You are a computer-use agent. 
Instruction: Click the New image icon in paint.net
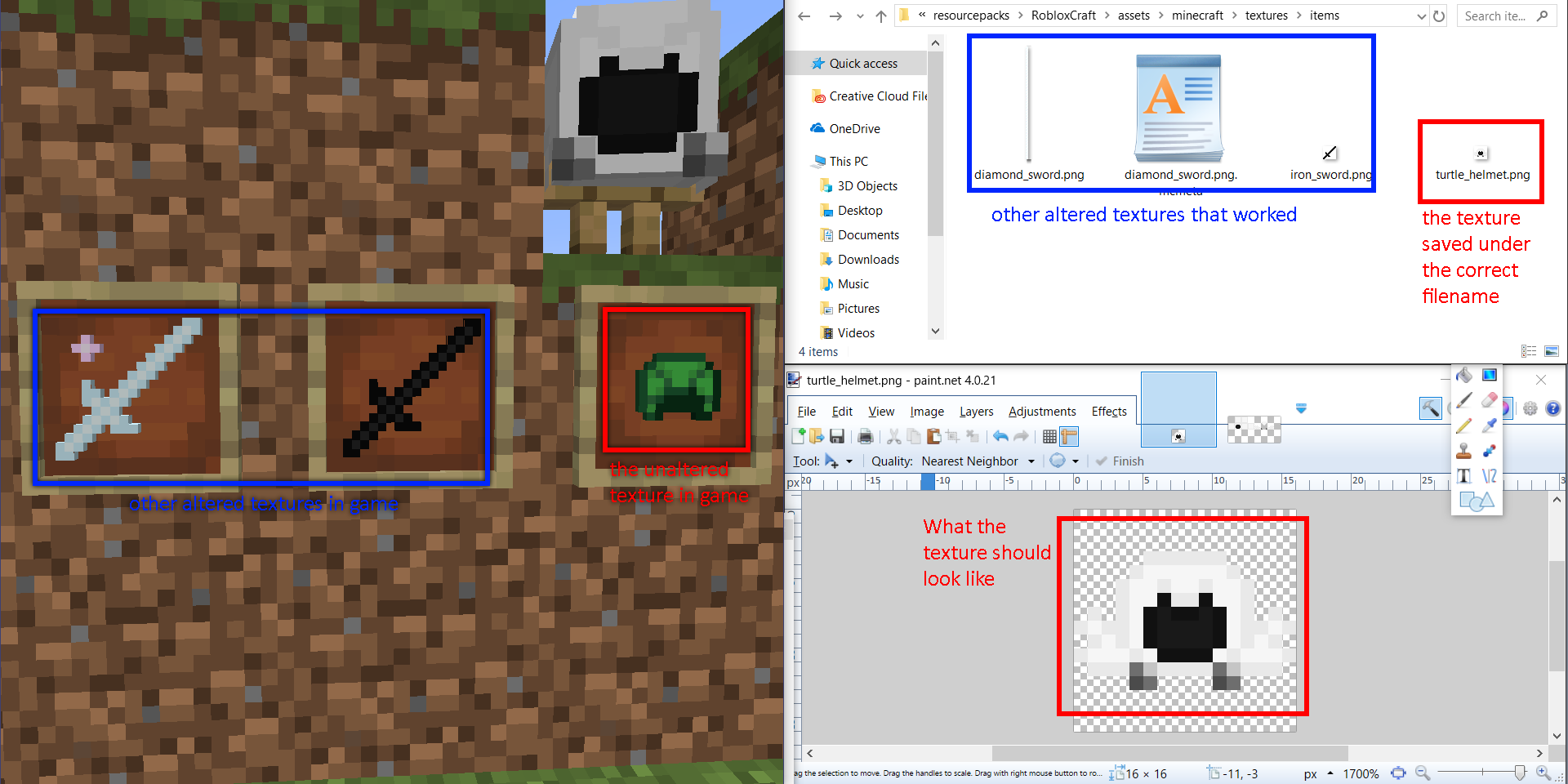click(799, 436)
